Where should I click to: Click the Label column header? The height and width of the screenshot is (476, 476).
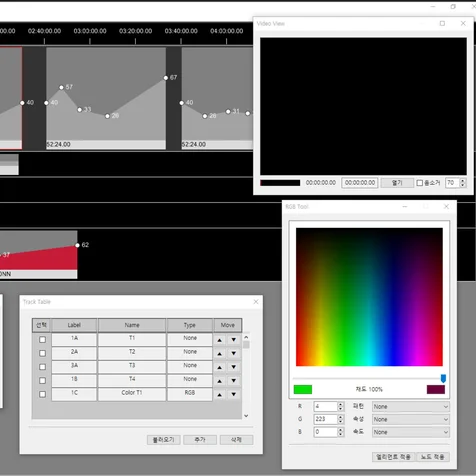pos(74,325)
